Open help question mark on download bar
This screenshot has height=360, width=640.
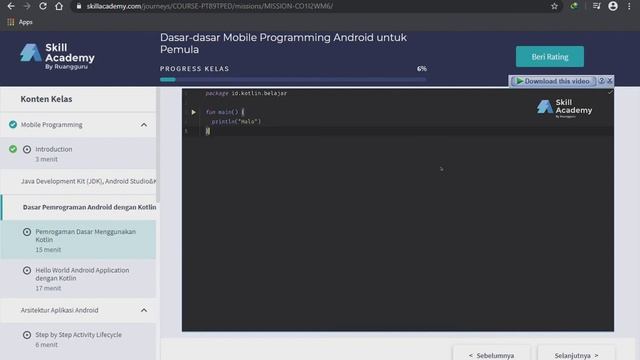[x=601, y=81]
